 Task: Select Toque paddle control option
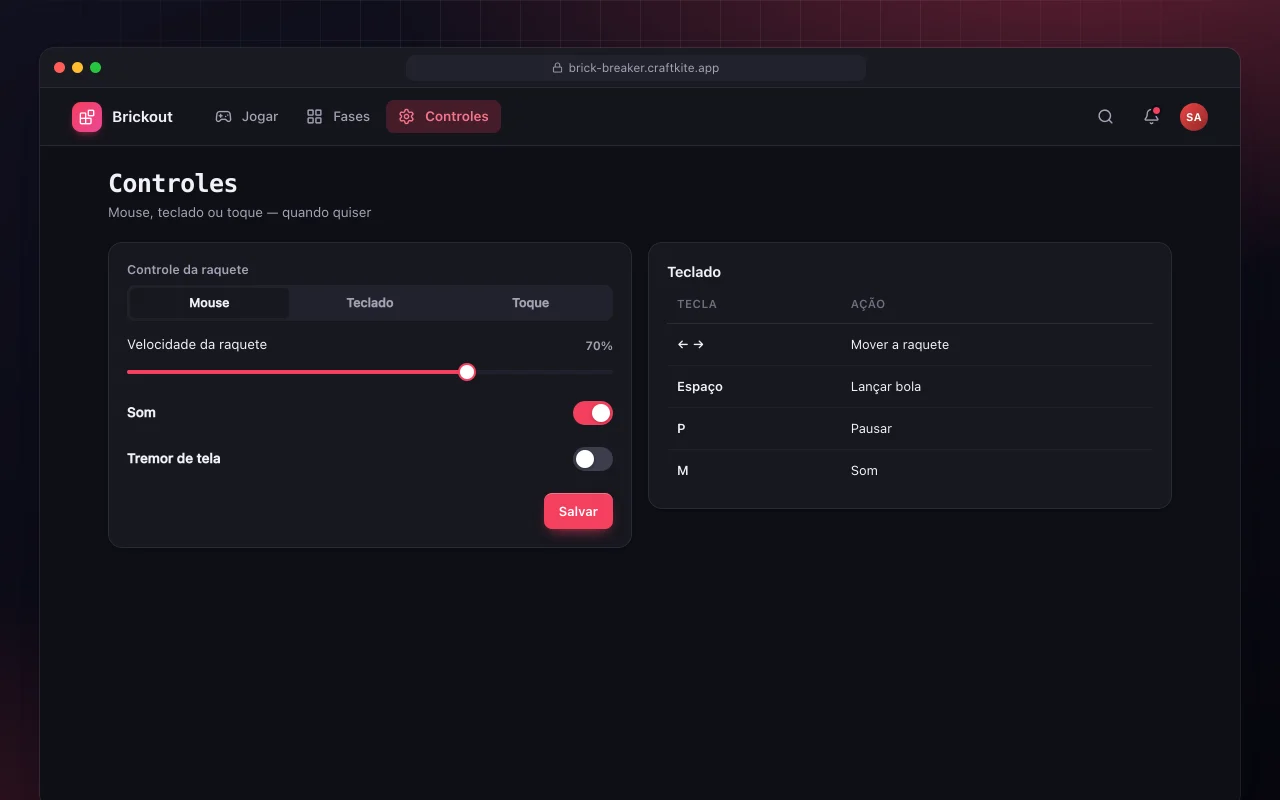pos(530,303)
